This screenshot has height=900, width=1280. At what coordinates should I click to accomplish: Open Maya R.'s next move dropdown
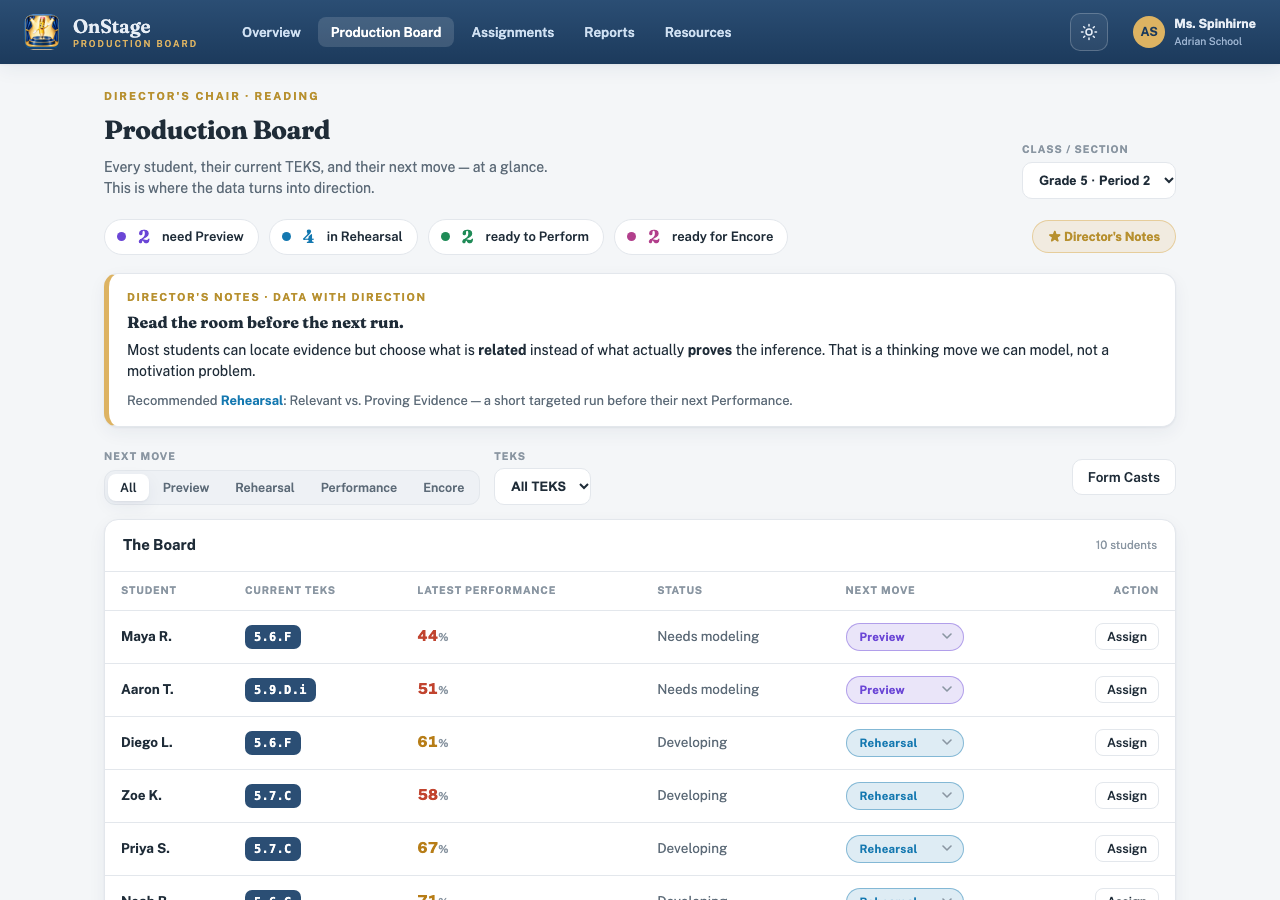click(x=905, y=637)
